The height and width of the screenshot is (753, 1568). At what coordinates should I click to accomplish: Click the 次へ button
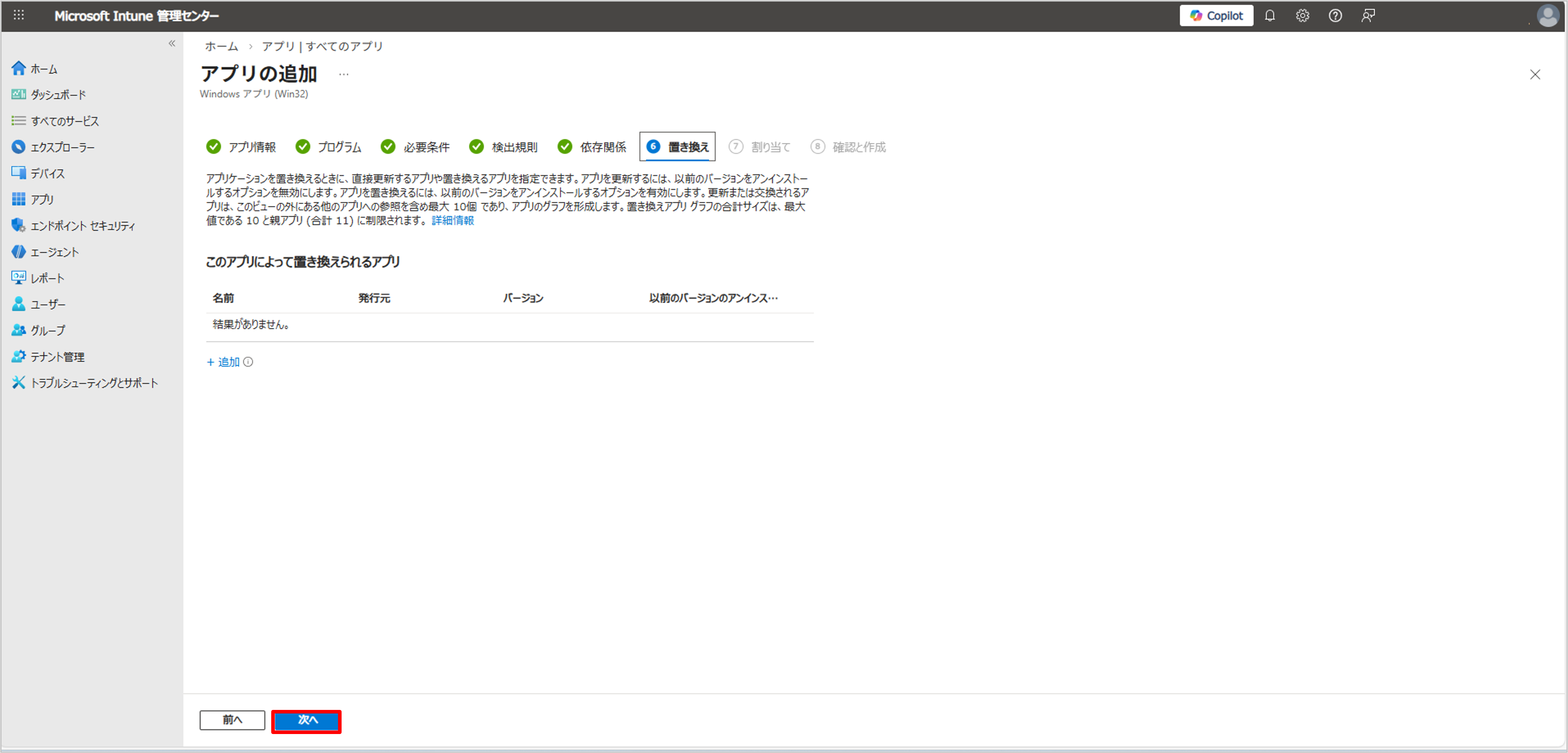point(306,720)
